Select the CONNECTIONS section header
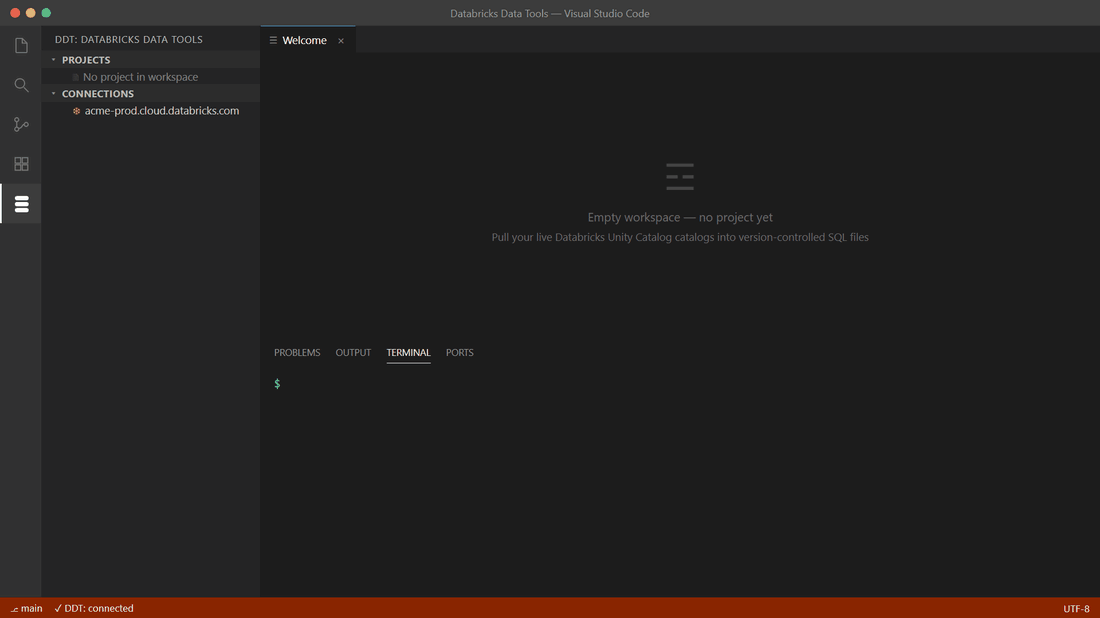 [151, 93]
